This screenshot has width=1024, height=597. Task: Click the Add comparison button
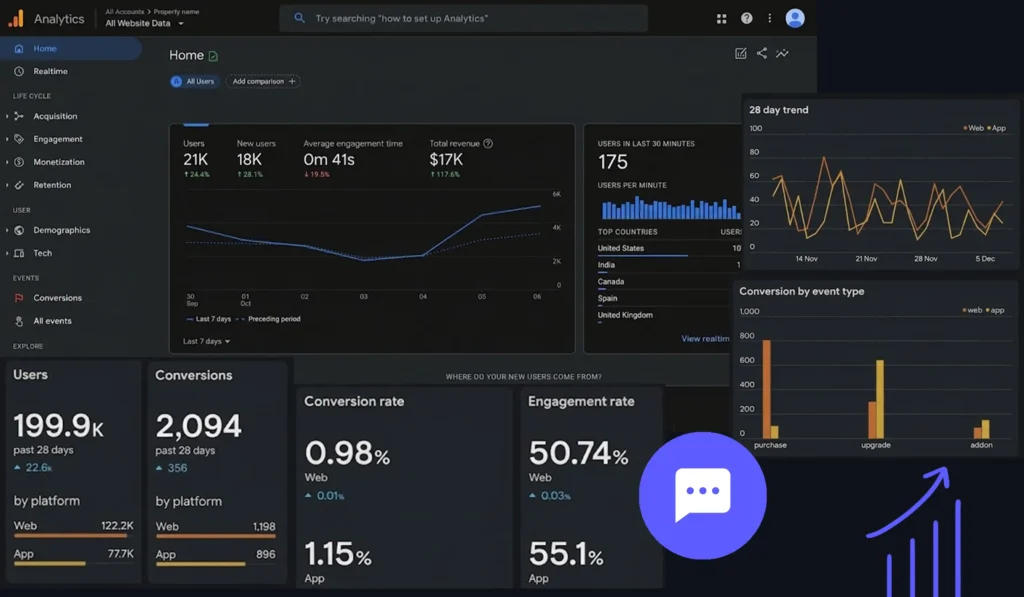[x=263, y=82]
